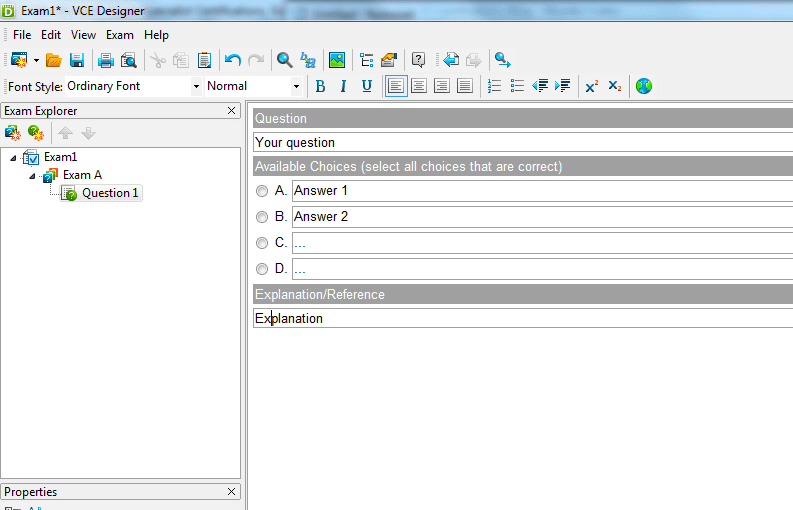Collapse the Exam A tree node
Viewport: 793px width, 510px height.
pos(32,176)
